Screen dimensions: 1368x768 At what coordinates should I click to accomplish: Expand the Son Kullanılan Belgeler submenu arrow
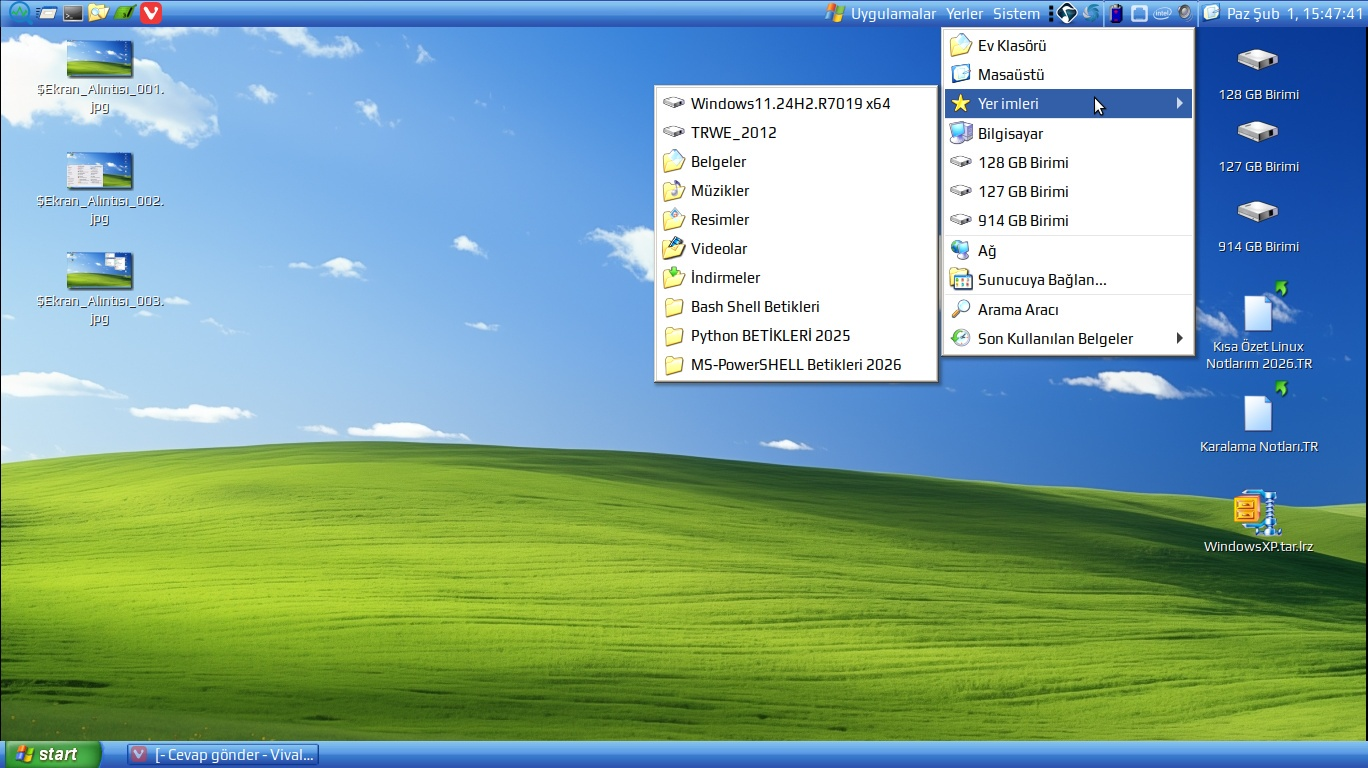1180,338
